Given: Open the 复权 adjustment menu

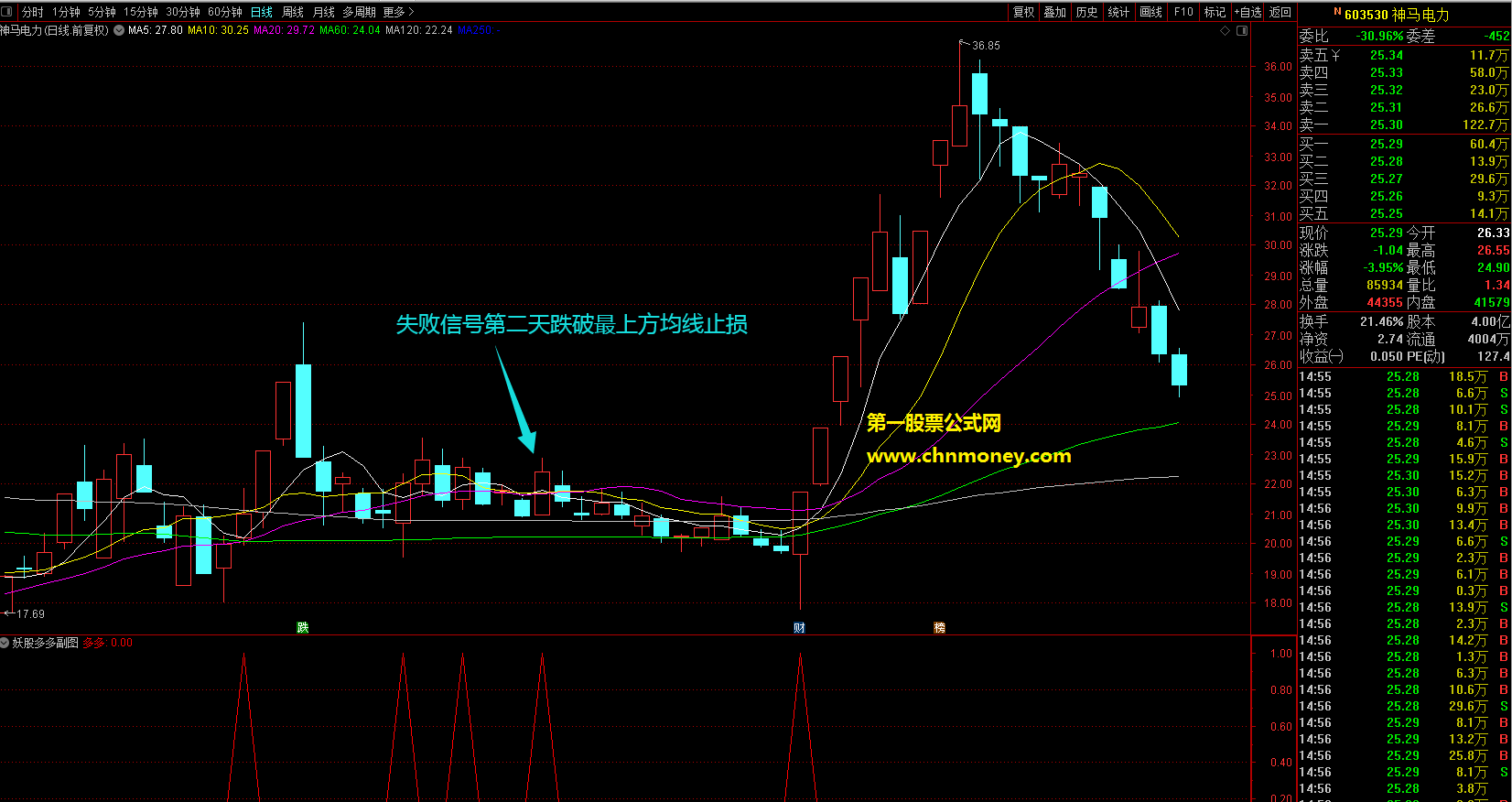Looking at the screenshot, I should (x=1023, y=12).
